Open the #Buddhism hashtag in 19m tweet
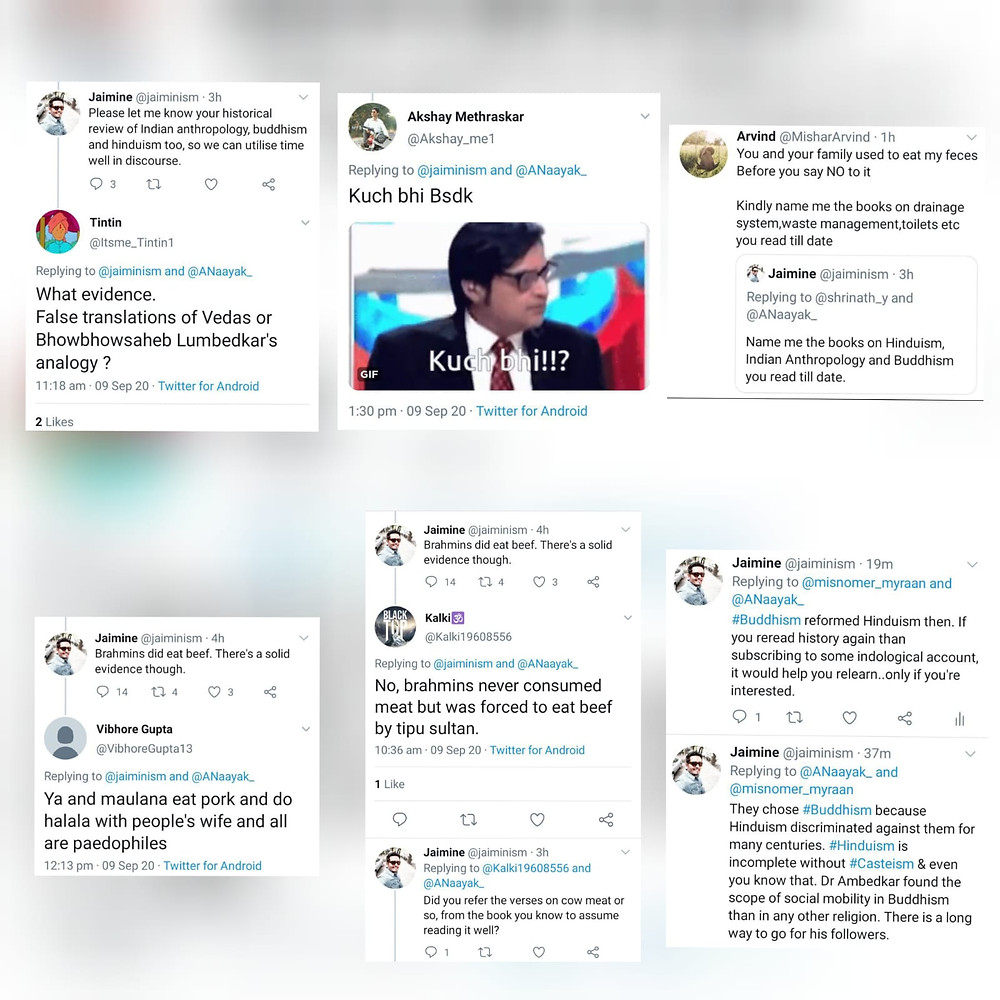The height and width of the screenshot is (1000, 1000). (766, 620)
